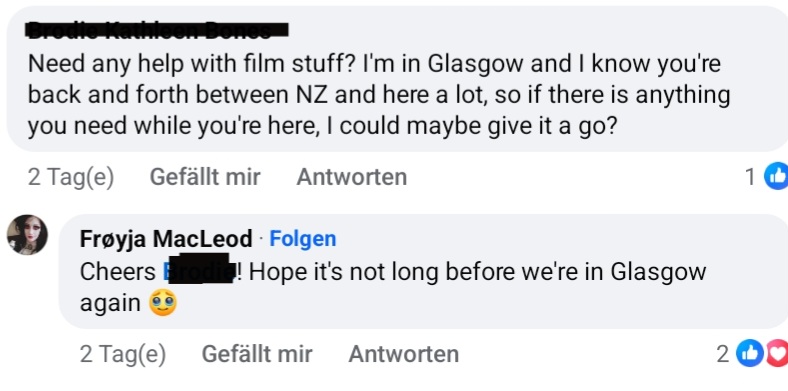
Task: Like Frøyja's reply with Gefällt mir
Action: point(257,354)
